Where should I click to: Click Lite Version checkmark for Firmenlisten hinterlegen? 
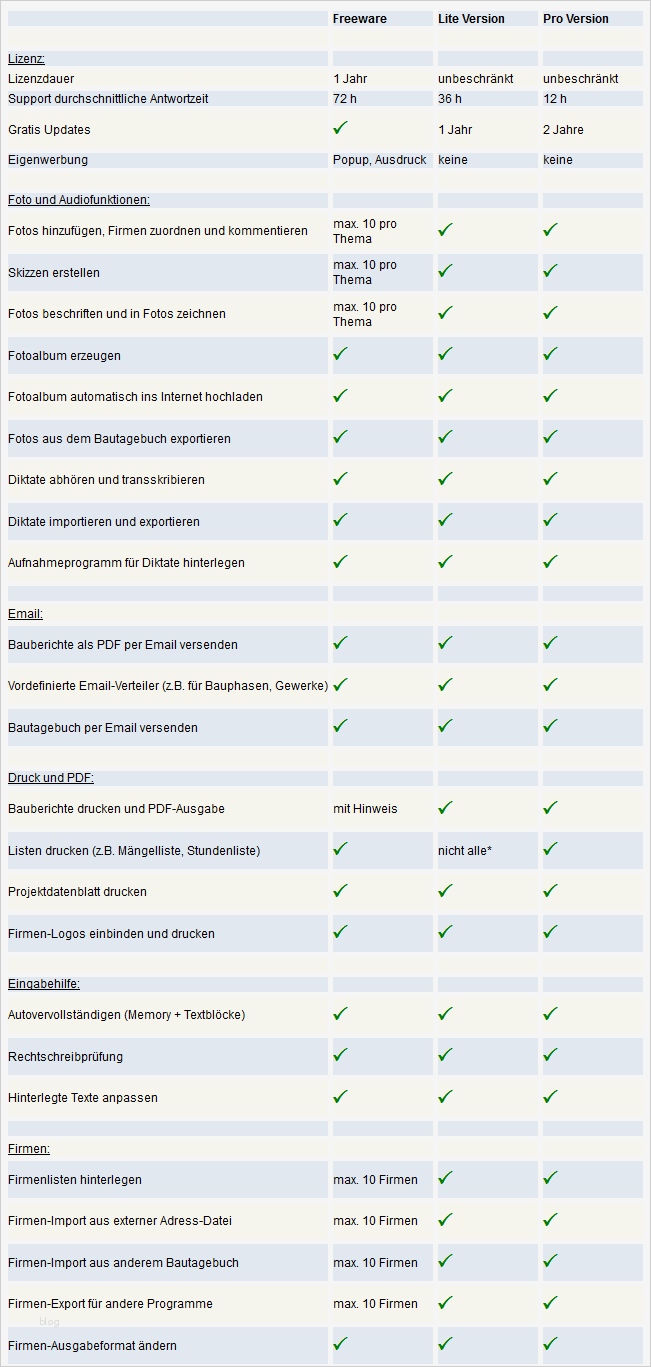click(x=446, y=1178)
